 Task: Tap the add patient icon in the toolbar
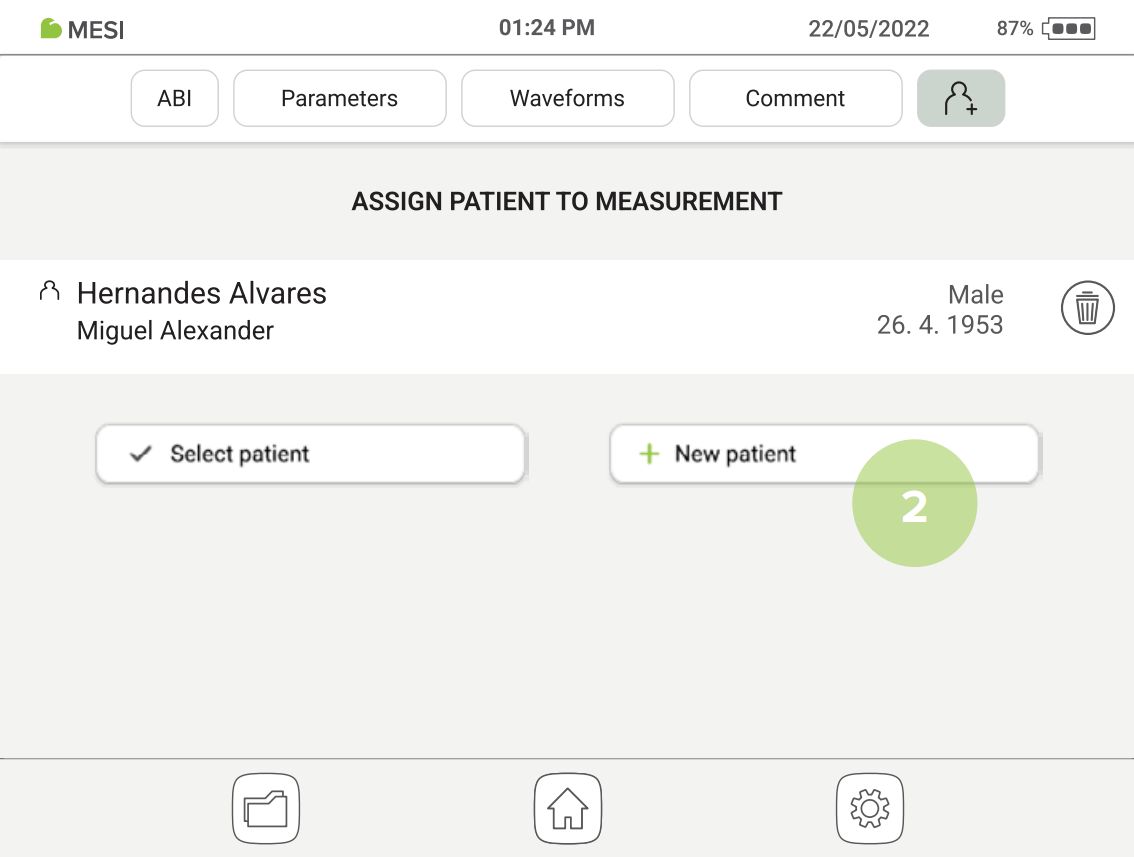pos(960,97)
